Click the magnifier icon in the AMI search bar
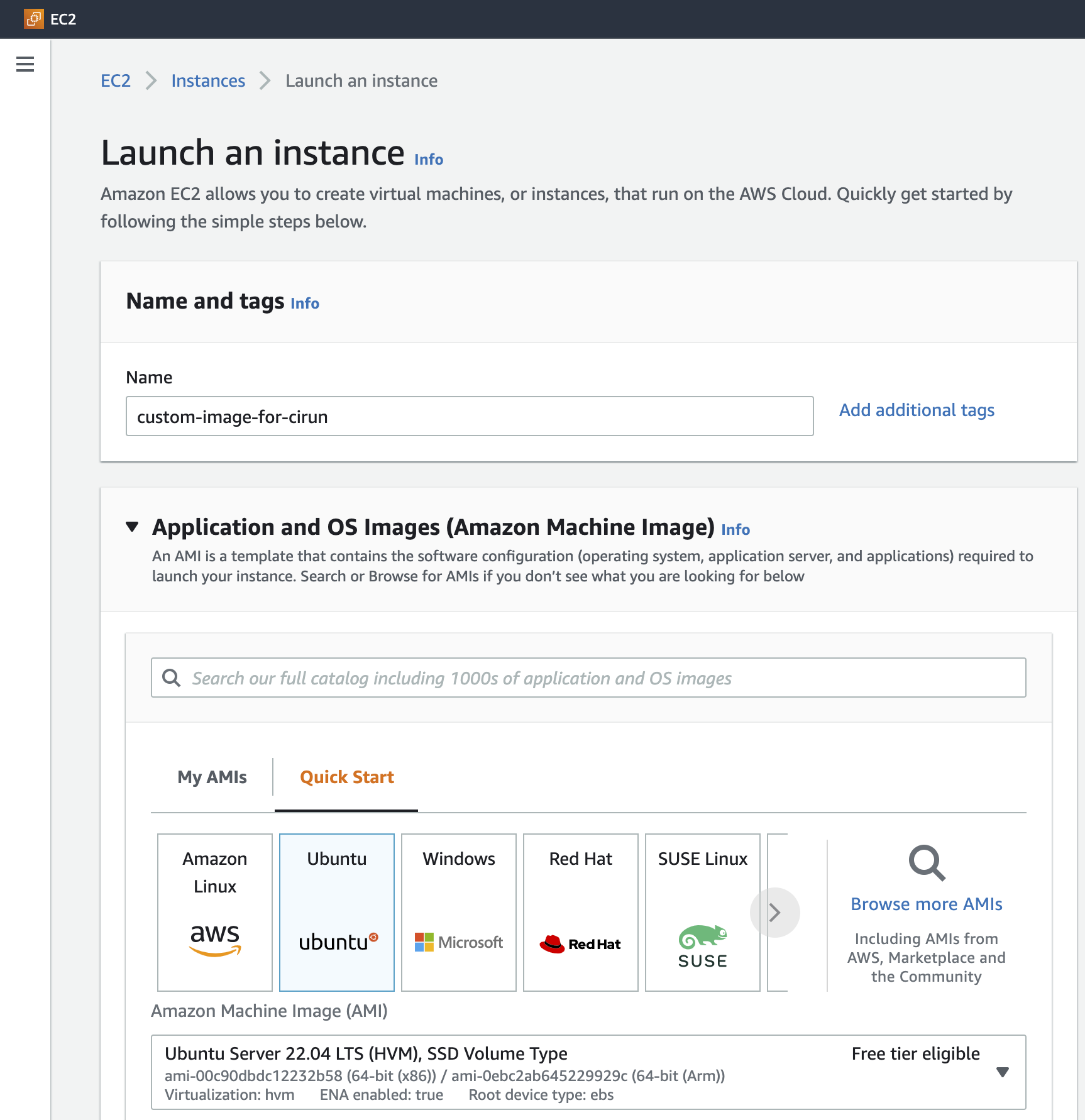 pyautogui.click(x=172, y=678)
